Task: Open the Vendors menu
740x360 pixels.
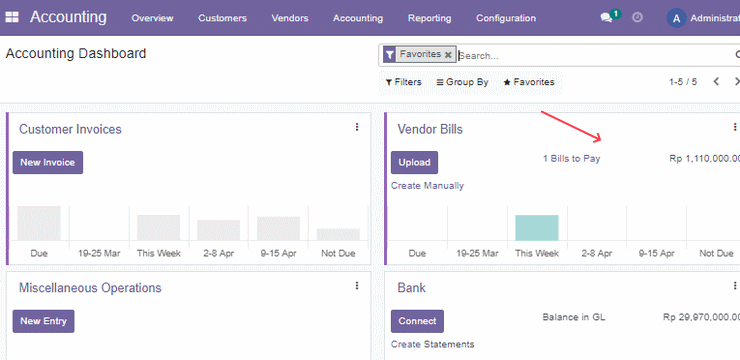Action: (x=290, y=18)
